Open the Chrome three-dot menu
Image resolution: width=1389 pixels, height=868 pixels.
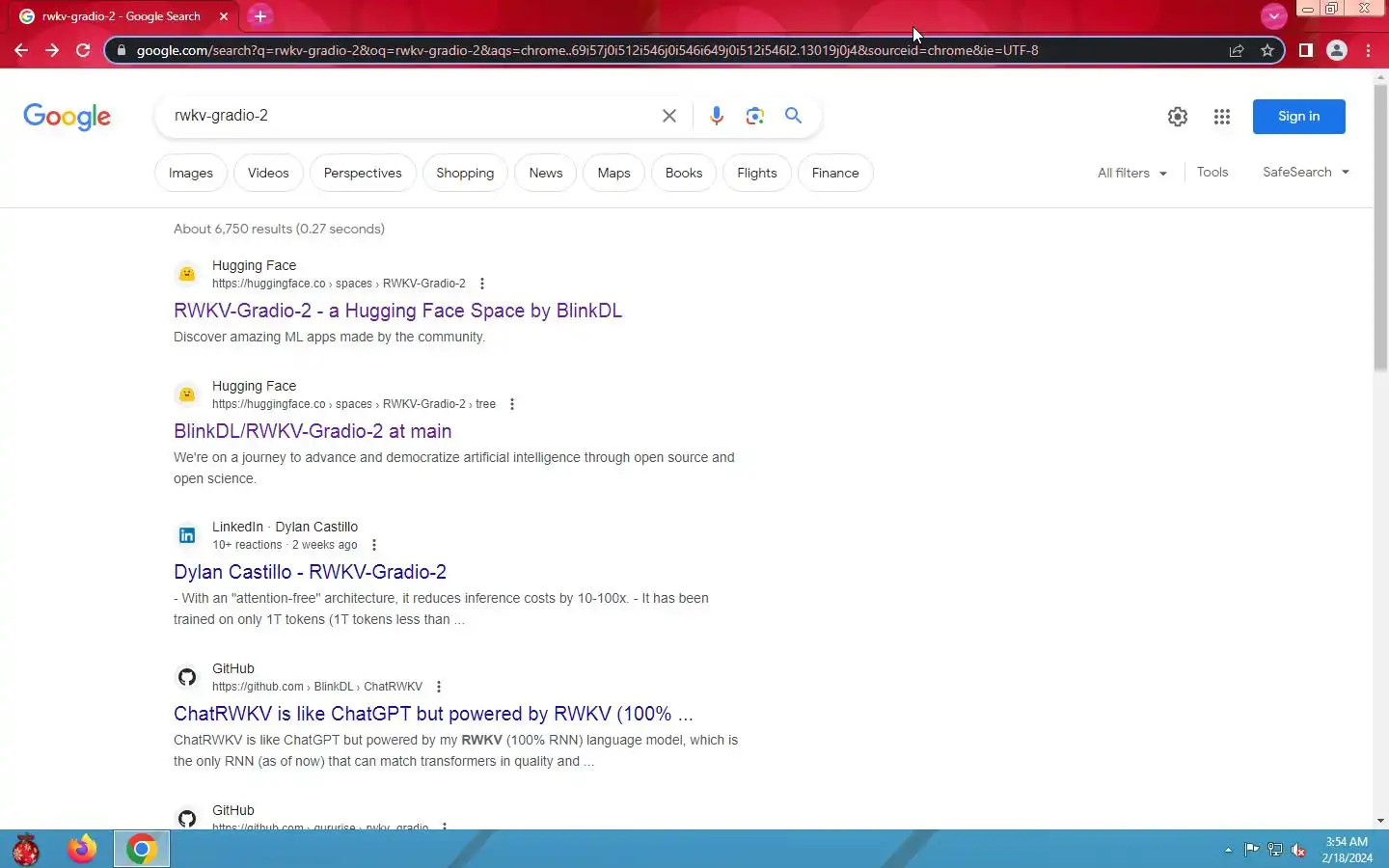click(x=1368, y=50)
